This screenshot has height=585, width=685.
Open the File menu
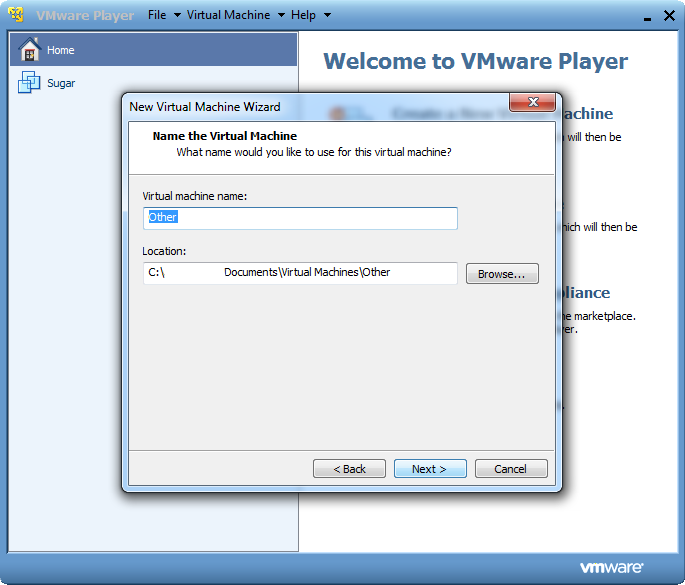coord(157,15)
